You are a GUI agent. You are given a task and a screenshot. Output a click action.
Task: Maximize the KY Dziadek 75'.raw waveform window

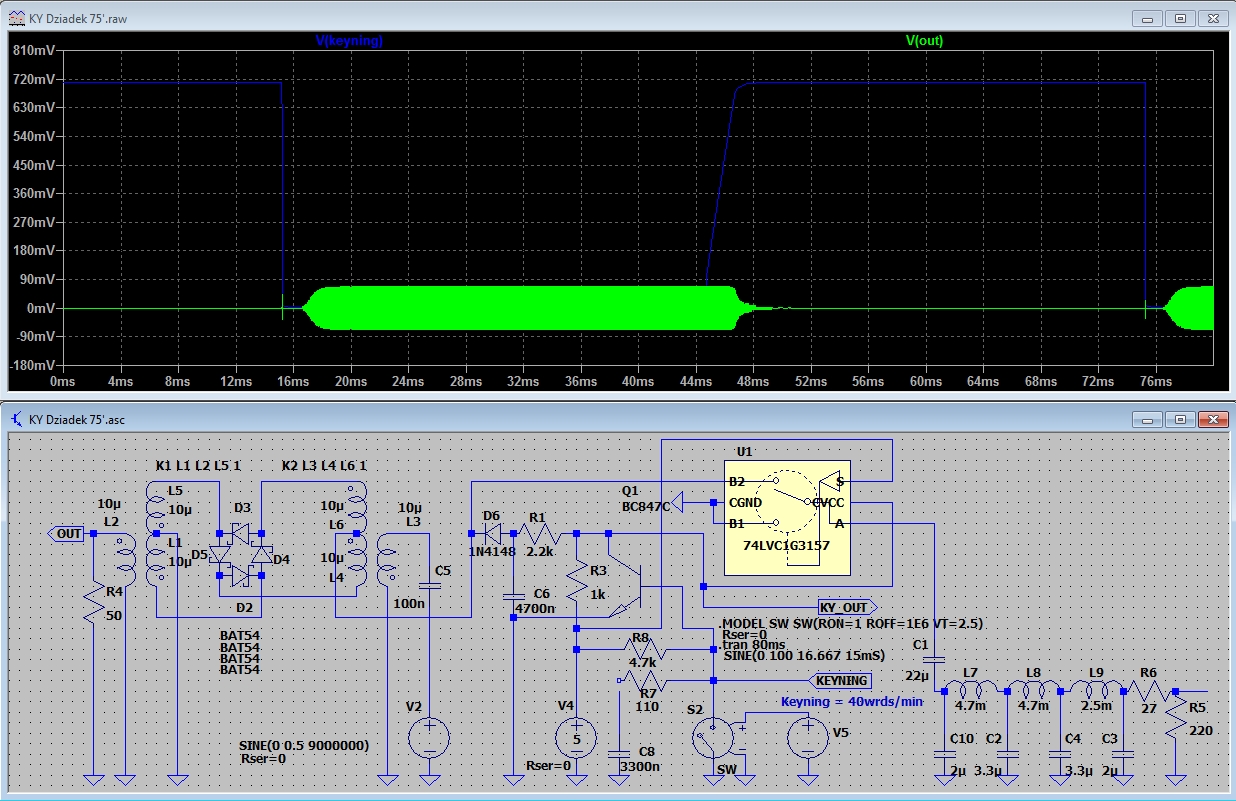(x=1181, y=18)
